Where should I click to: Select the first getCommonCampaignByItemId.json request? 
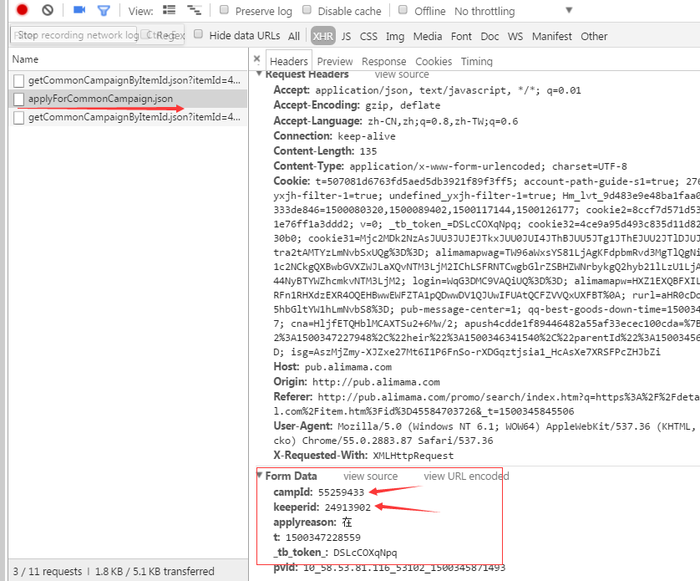pyautogui.click(x=128, y=80)
